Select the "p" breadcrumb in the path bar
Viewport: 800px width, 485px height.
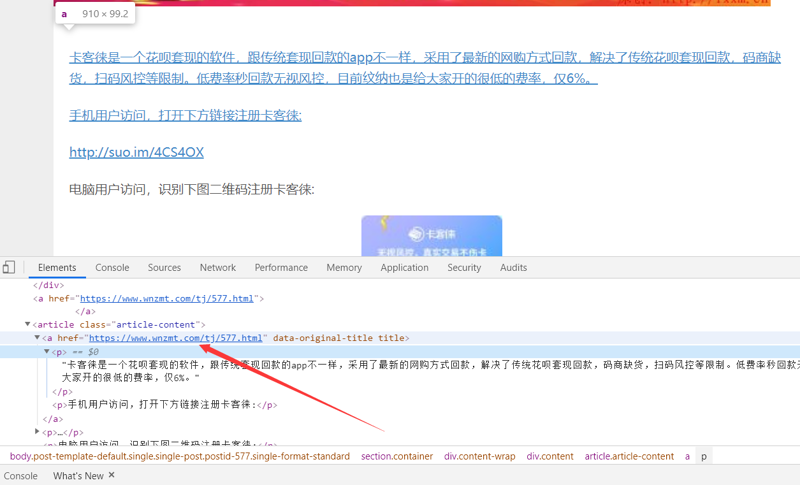coord(704,456)
